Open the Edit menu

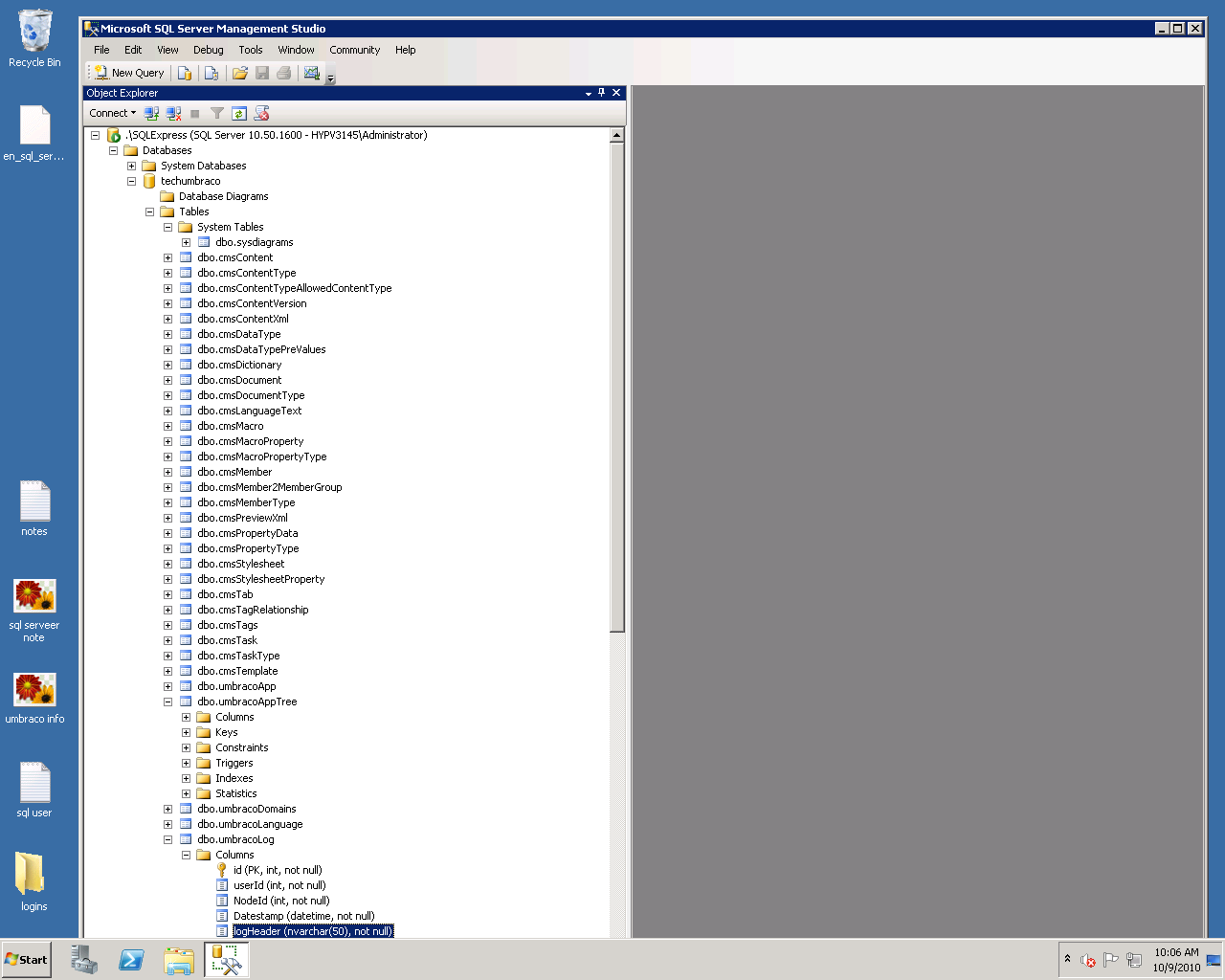pyautogui.click(x=133, y=50)
